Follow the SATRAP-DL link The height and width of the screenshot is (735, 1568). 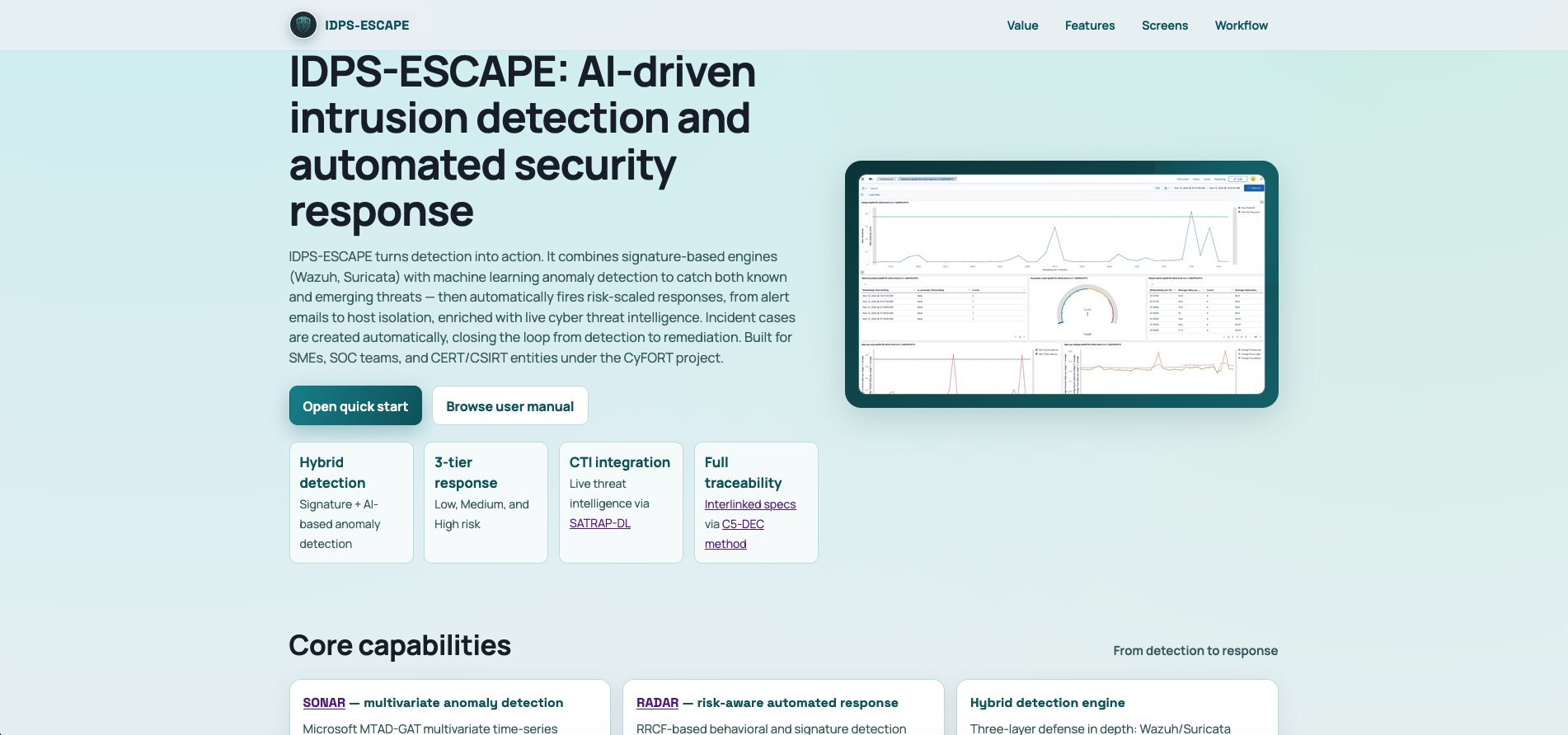click(x=600, y=523)
